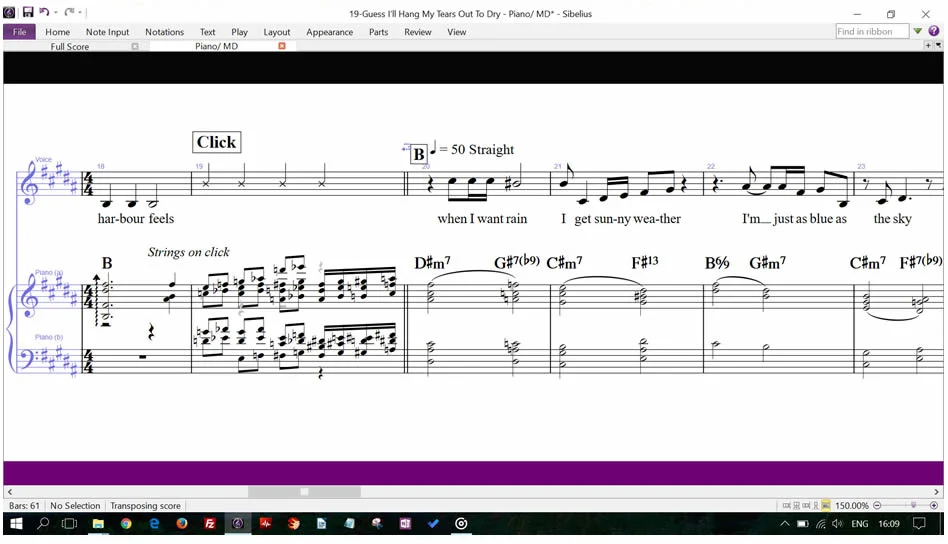Click the 'Bars: 61' status entry

(24, 506)
